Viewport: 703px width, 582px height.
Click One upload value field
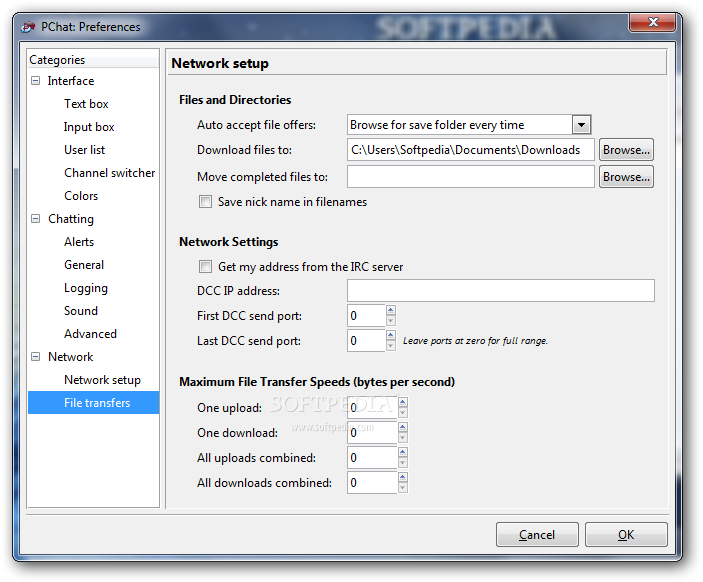pos(372,408)
